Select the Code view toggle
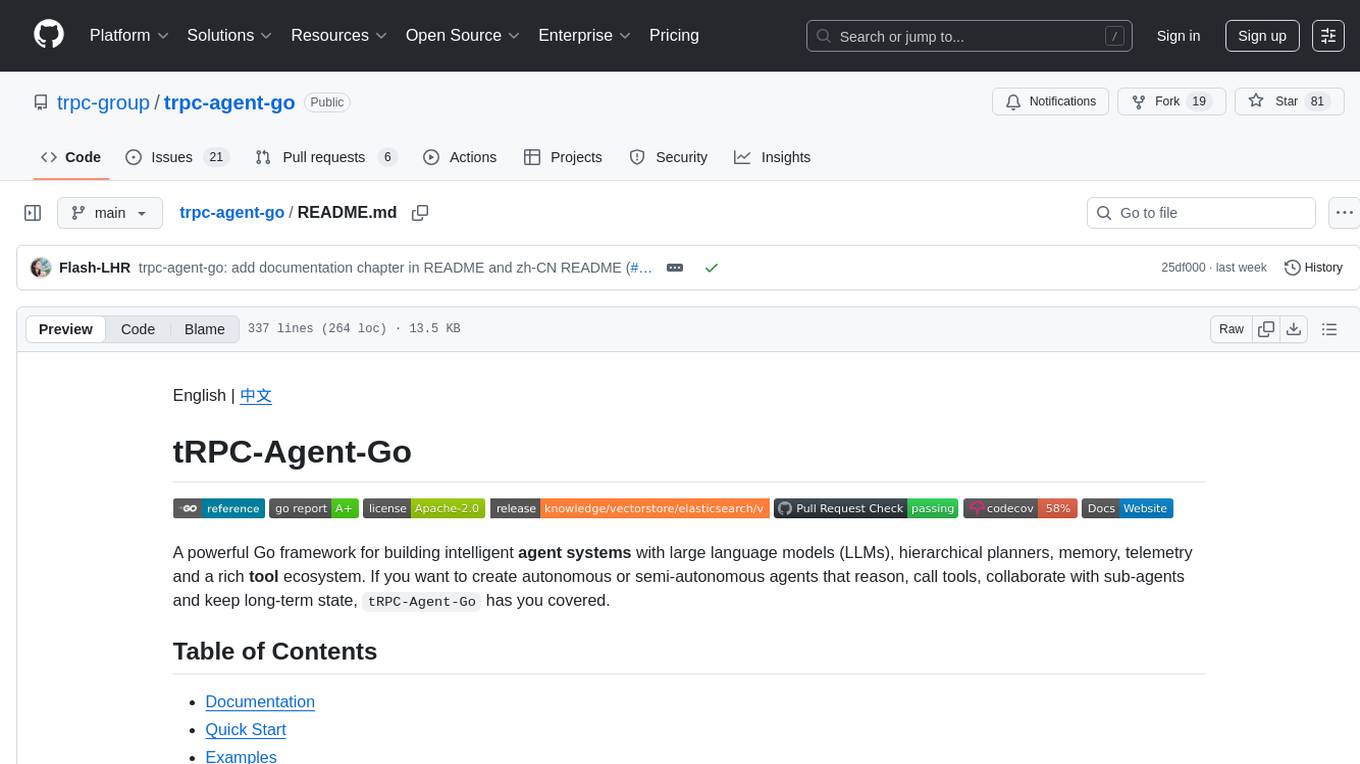This screenshot has height=764, width=1360. (x=138, y=329)
